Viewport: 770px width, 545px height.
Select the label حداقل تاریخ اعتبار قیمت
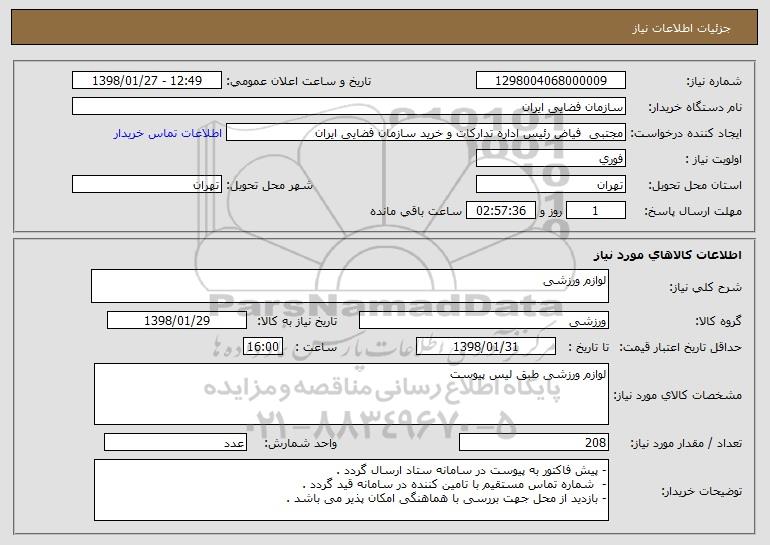click(681, 348)
